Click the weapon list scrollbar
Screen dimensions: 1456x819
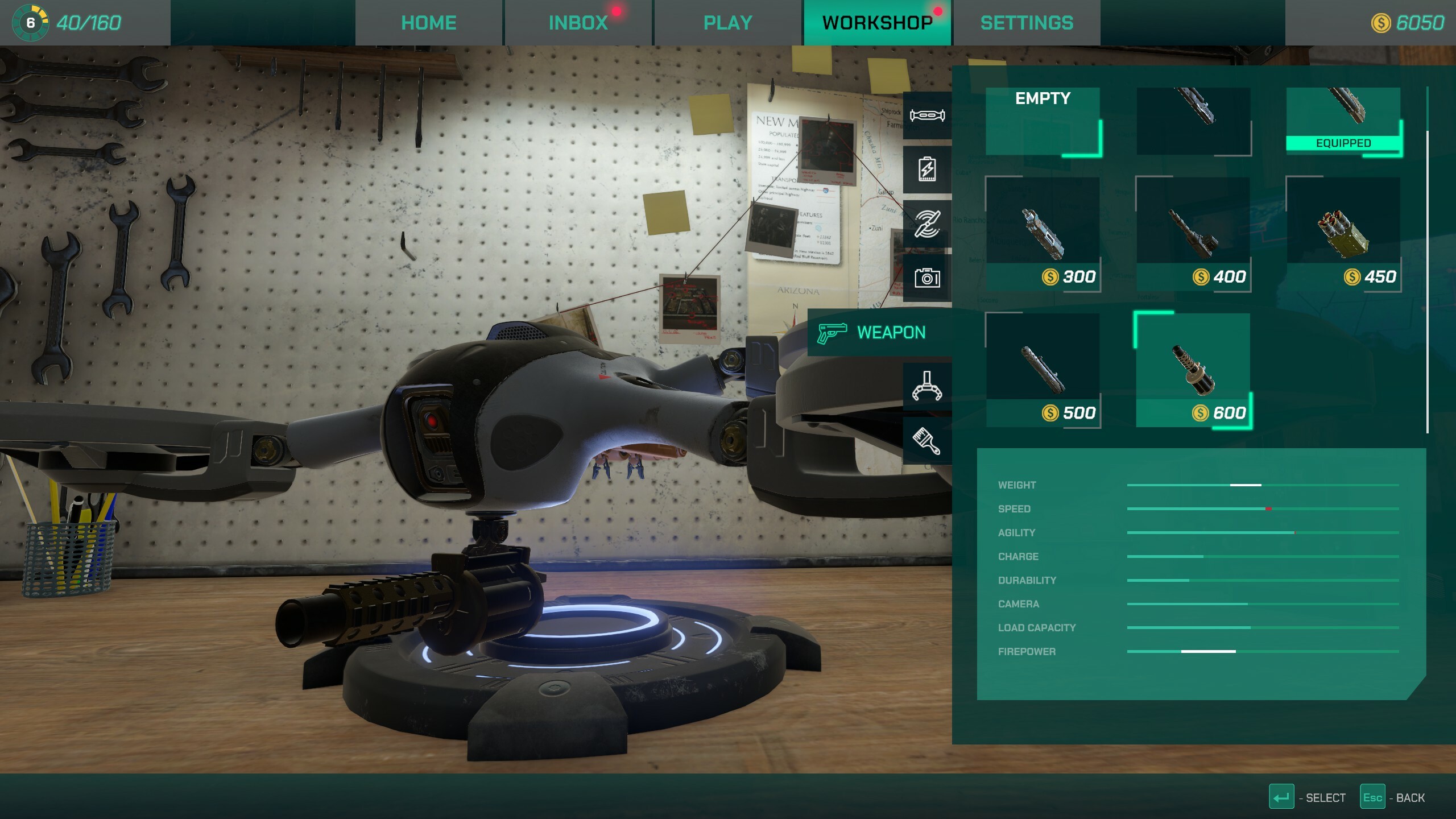[1427, 260]
